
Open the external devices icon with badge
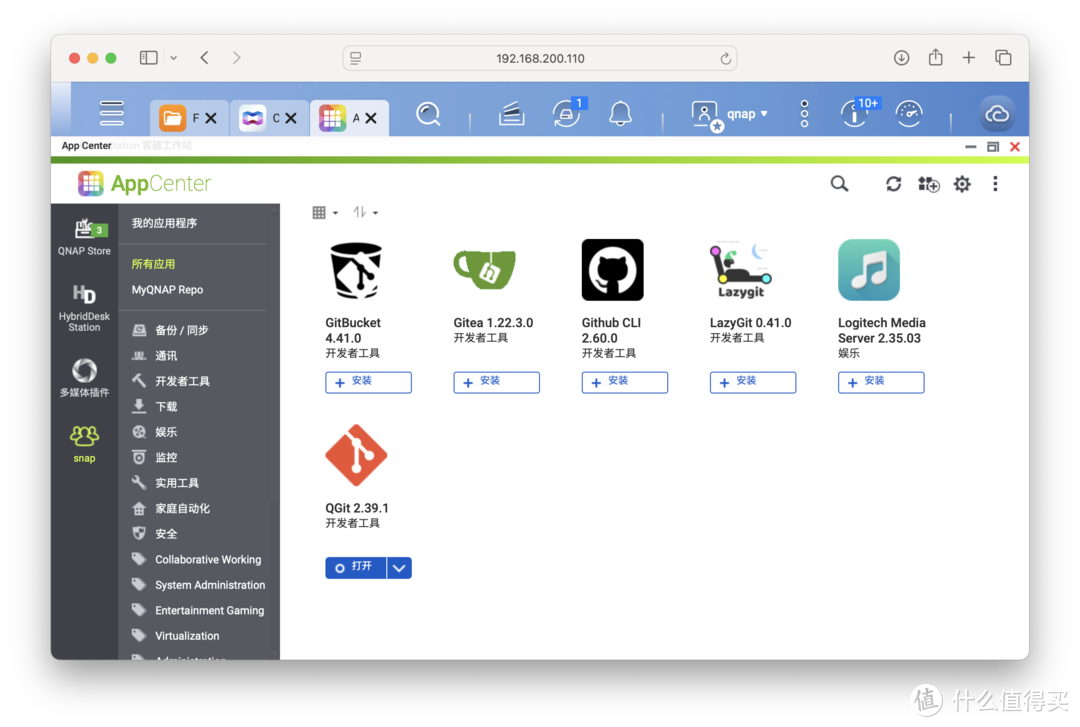point(567,114)
